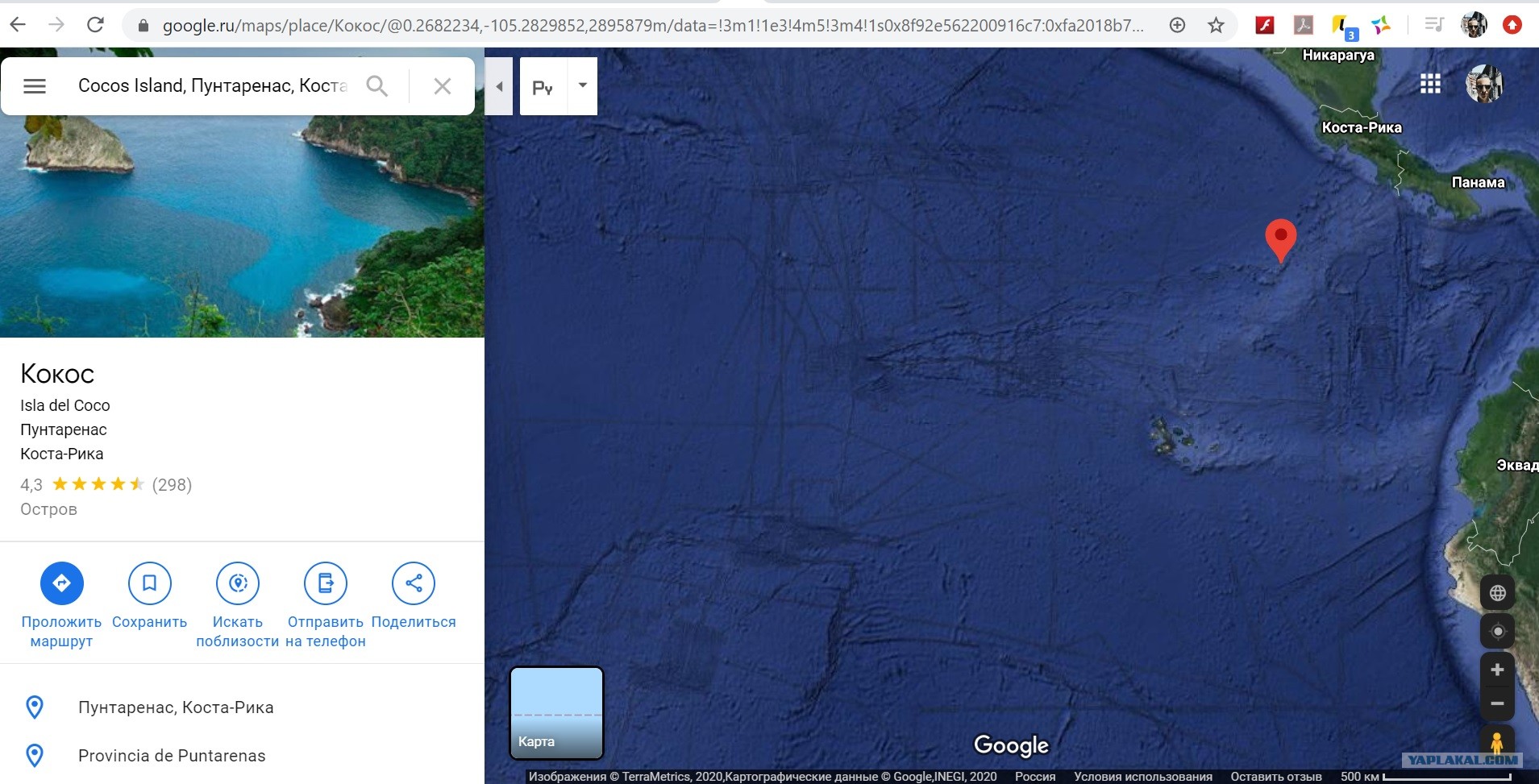Click Отправить на телефон button
Image resolution: width=1539 pixels, height=784 pixels.
click(326, 606)
